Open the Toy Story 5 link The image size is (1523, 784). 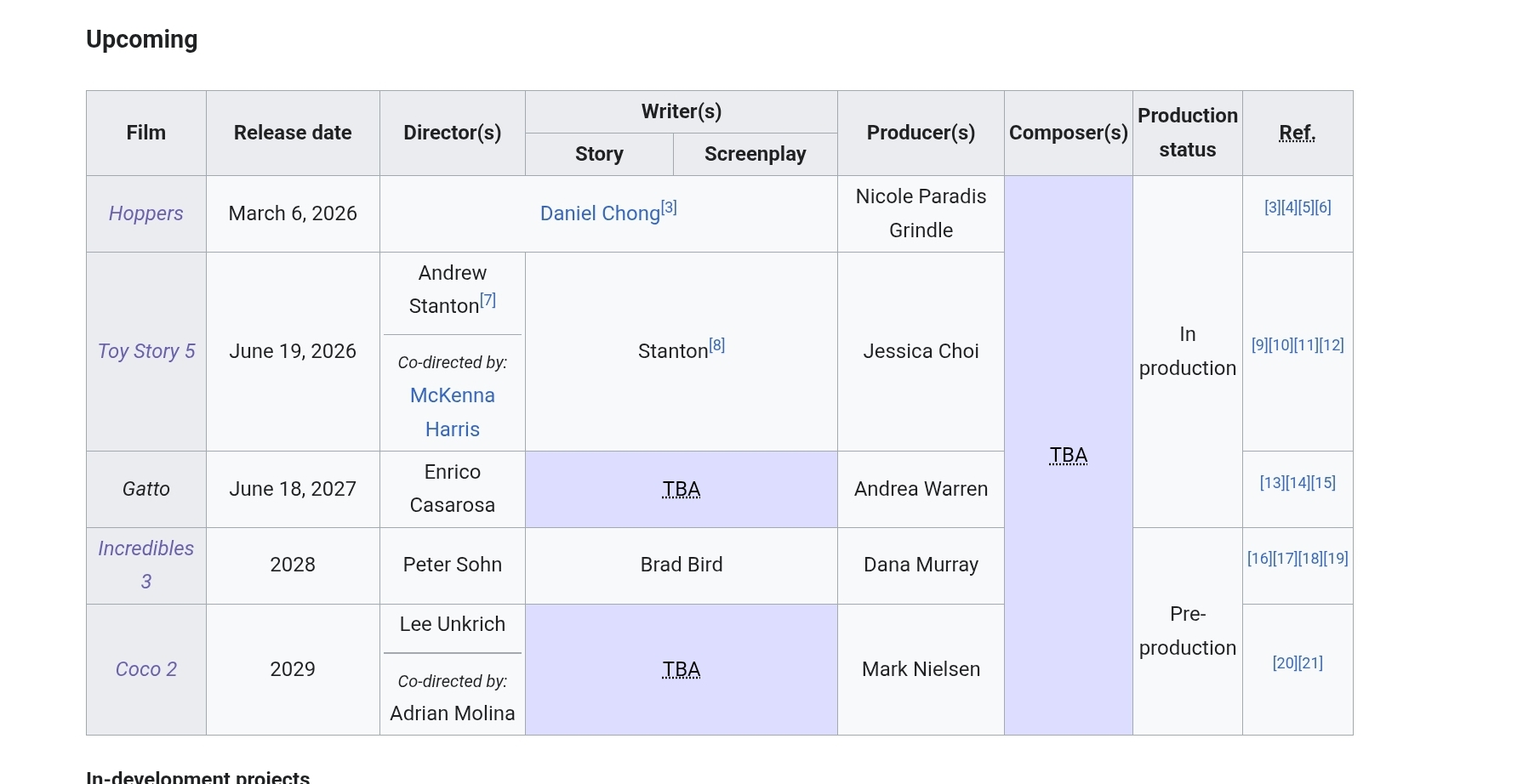(145, 351)
